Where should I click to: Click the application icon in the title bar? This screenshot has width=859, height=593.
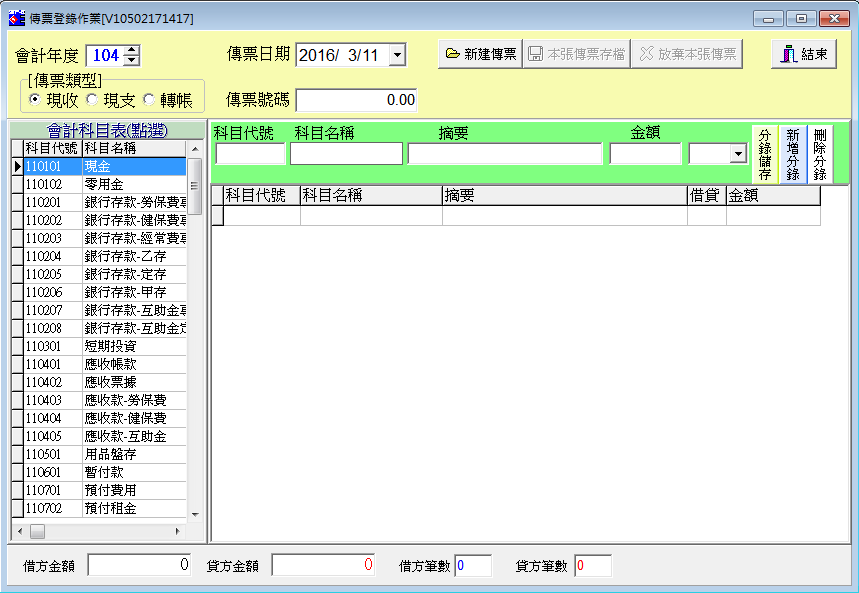(x=16, y=18)
